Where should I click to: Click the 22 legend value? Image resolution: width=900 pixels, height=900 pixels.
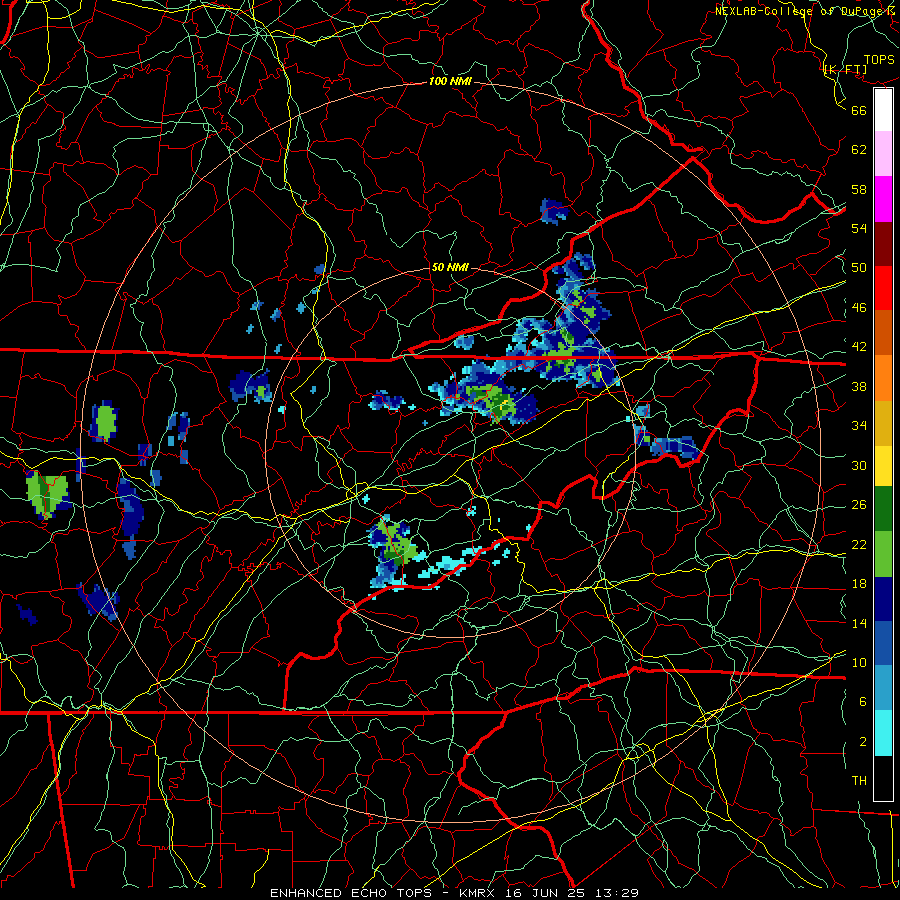tap(859, 544)
